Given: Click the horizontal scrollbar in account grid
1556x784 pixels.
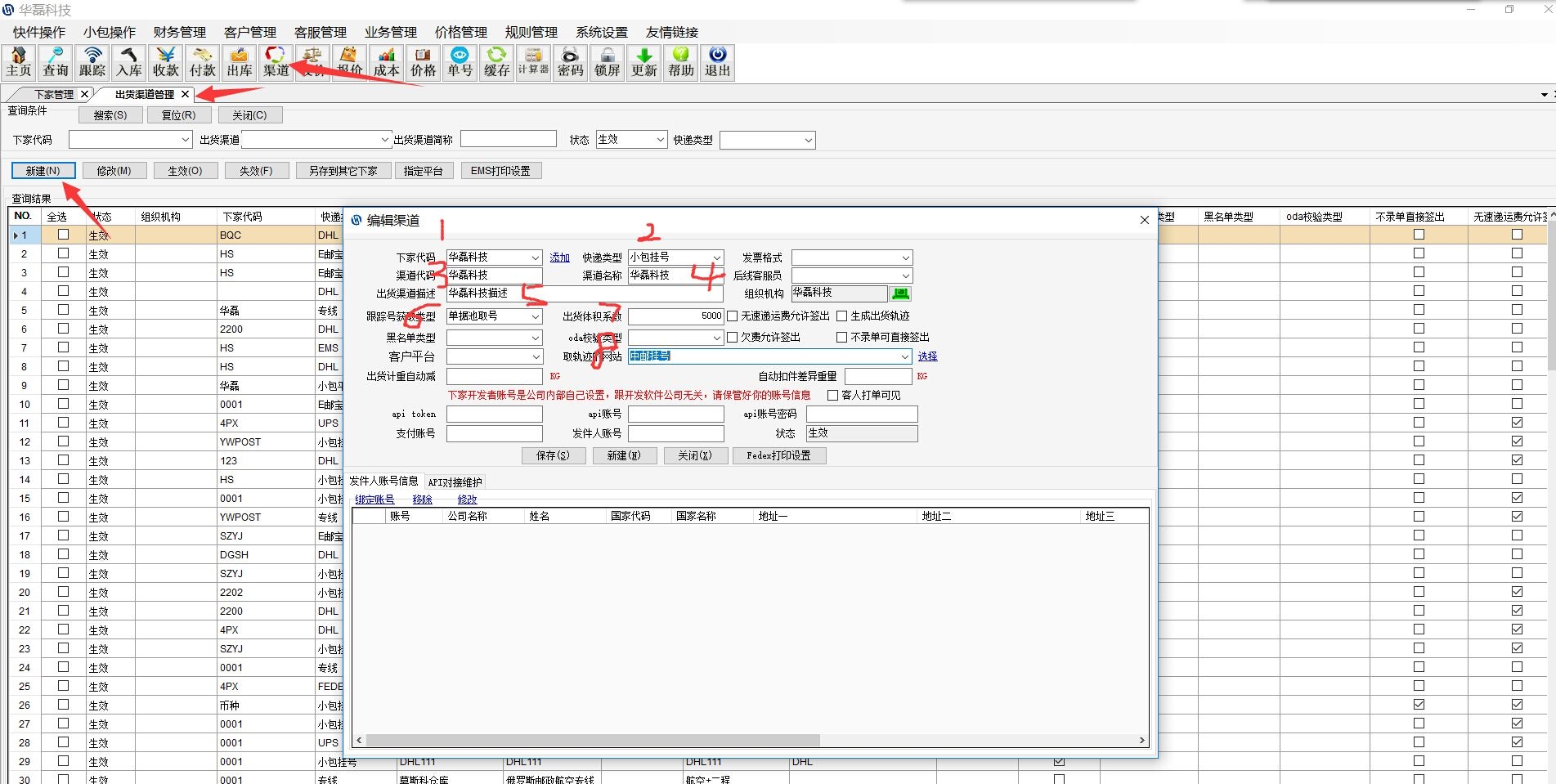Looking at the screenshot, I should pyautogui.click(x=593, y=741).
